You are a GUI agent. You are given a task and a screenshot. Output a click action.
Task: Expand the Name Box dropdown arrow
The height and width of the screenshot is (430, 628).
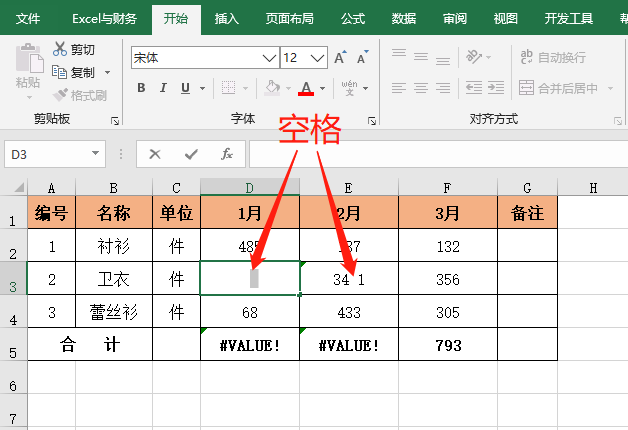coord(95,153)
